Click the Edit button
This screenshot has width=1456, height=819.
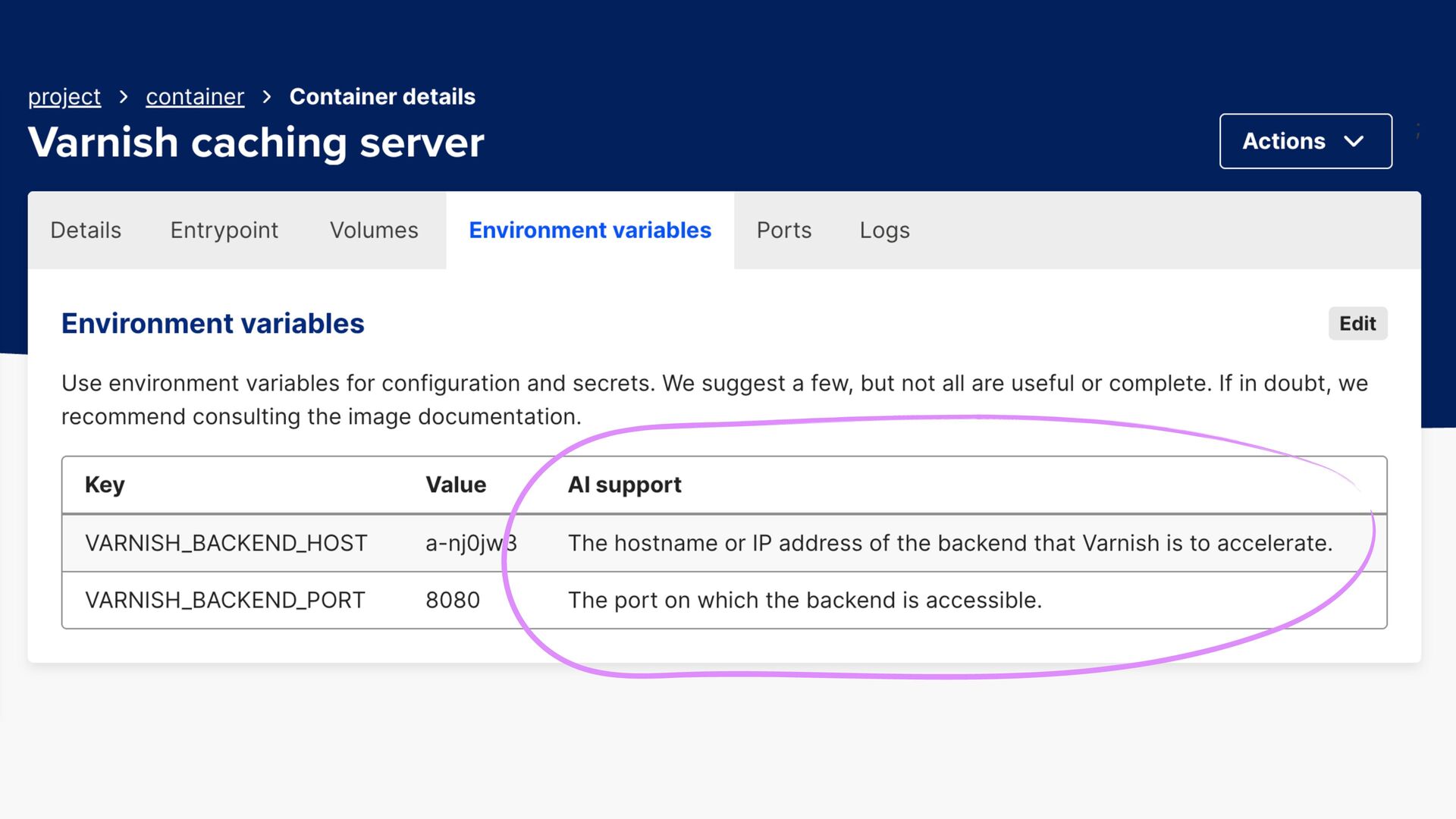point(1357,324)
